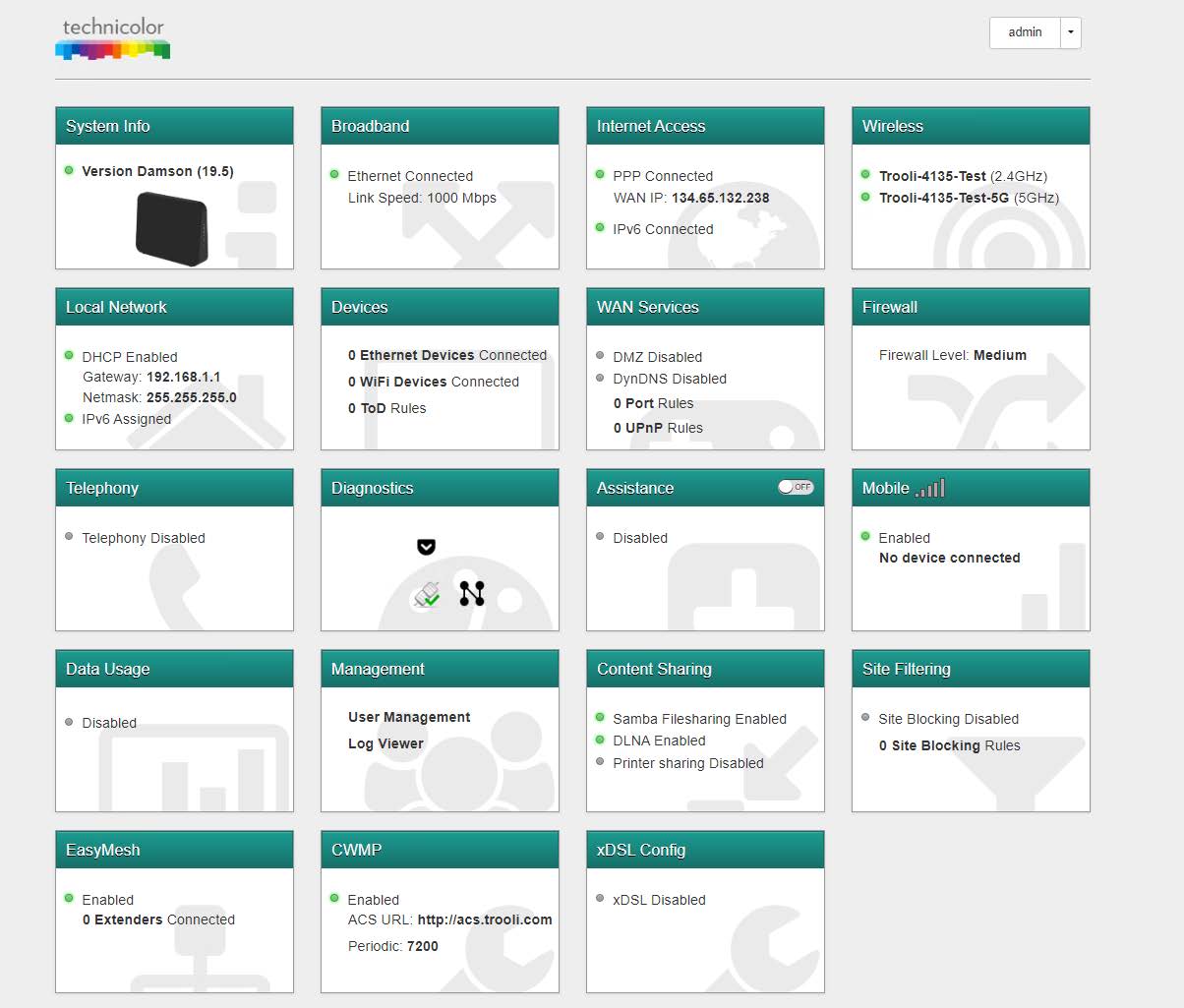Click the ACS URL in the CWMP card

484,919
